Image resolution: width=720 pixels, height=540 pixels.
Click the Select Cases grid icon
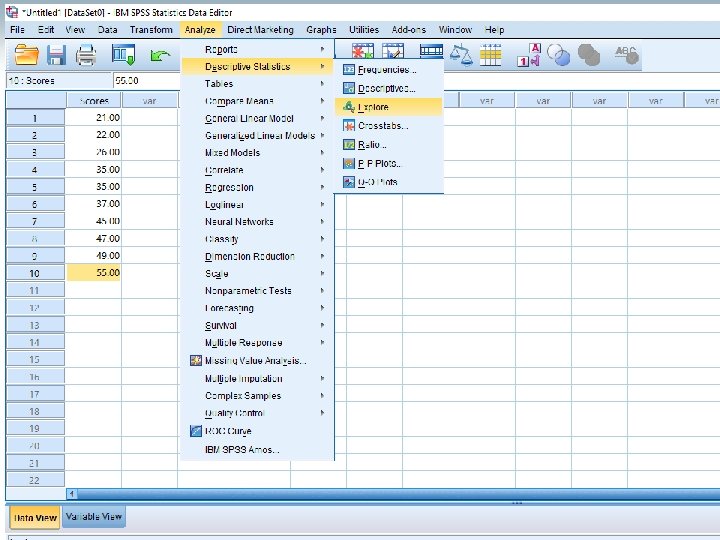point(490,55)
